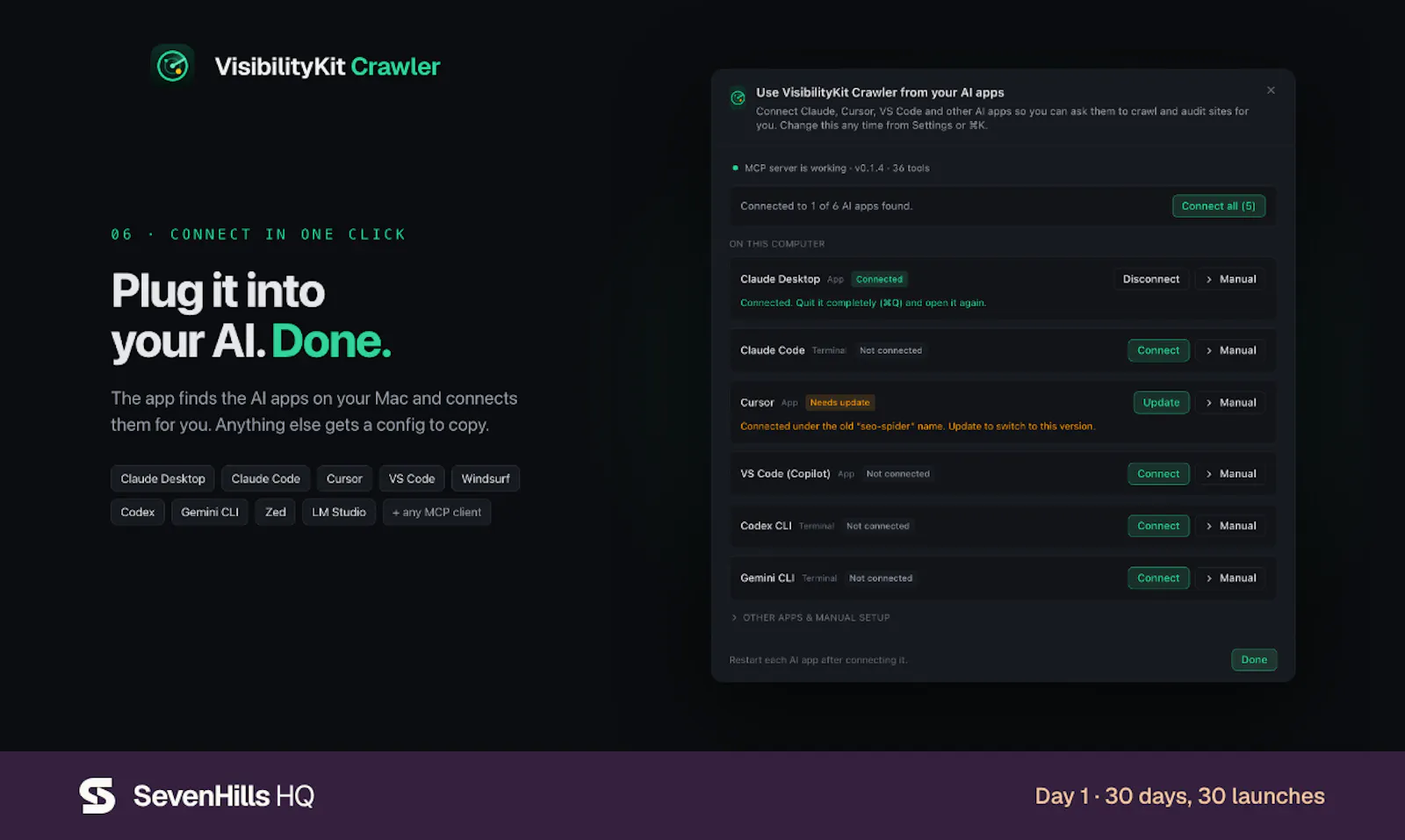Click 'Day 1 · 30 days, 30 launches' text
Viewport: 1405px width, 840px height.
tap(1179, 796)
